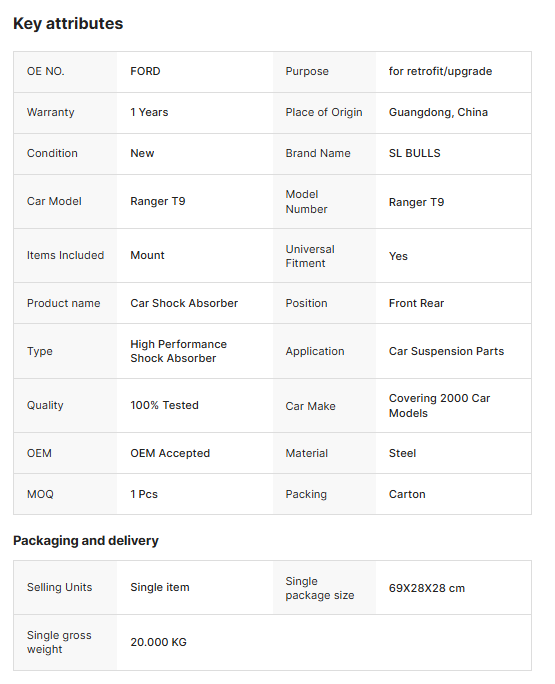This screenshot has width=555, height=684.
Task: Select the Front Rear position value
Action: [x=416, y=303]
